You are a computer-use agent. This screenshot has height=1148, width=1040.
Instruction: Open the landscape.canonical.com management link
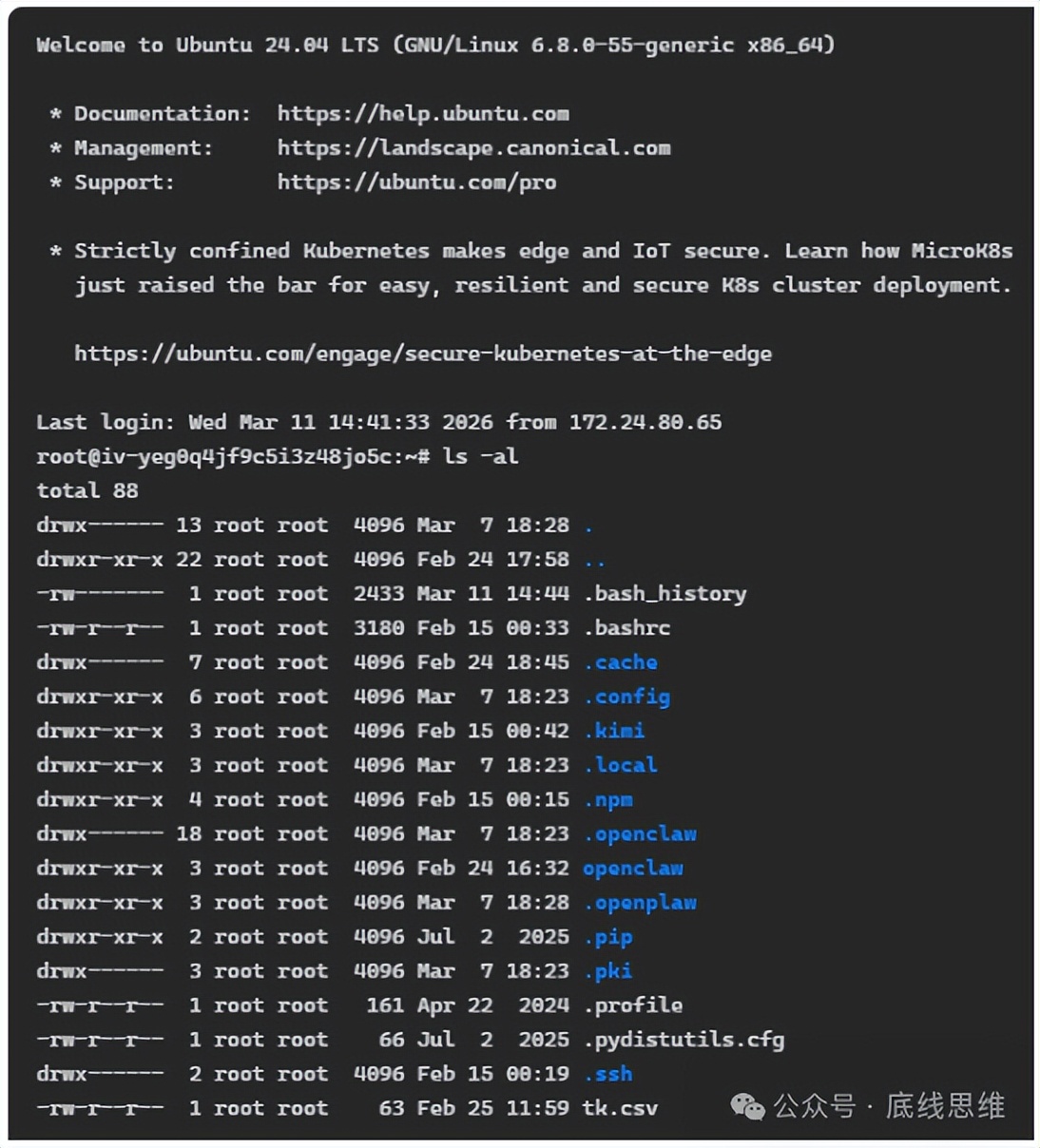pos(473,148)
